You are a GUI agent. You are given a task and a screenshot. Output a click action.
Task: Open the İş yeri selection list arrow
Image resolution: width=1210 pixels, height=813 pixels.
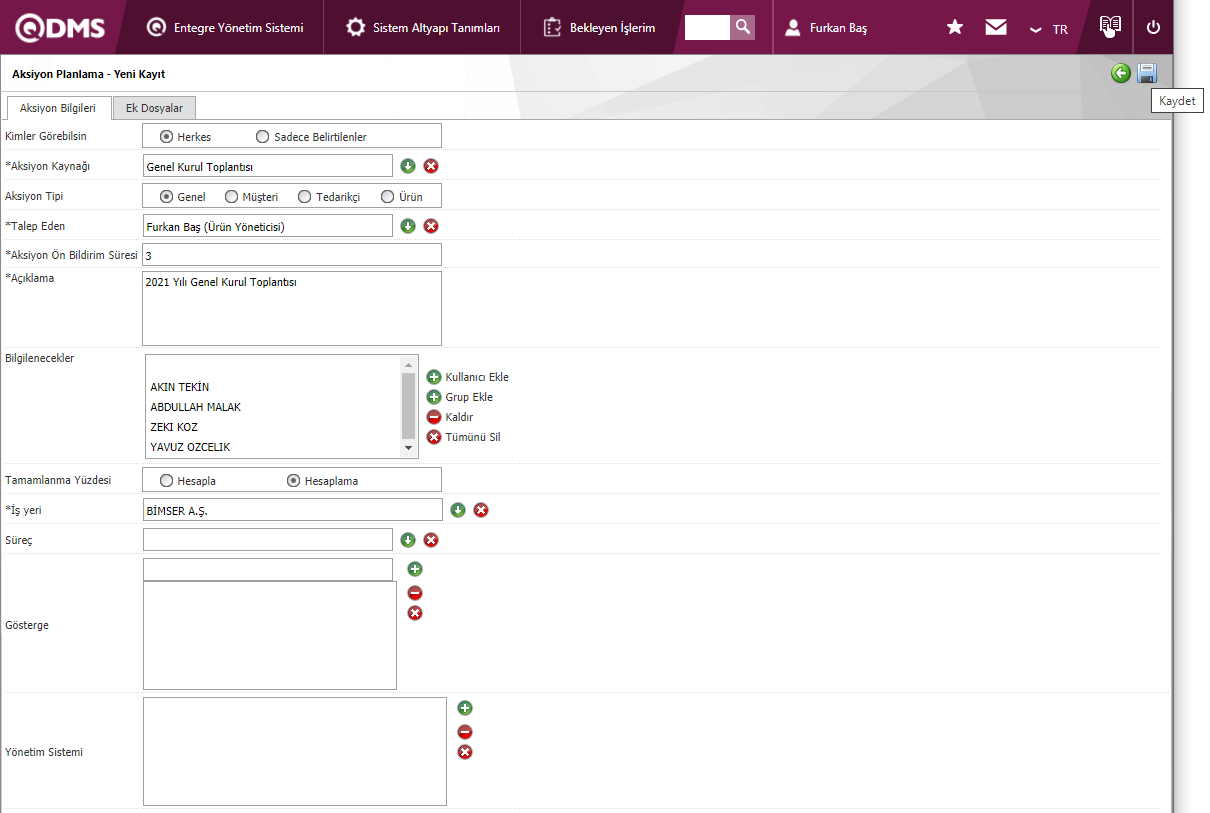pos(458,510)
